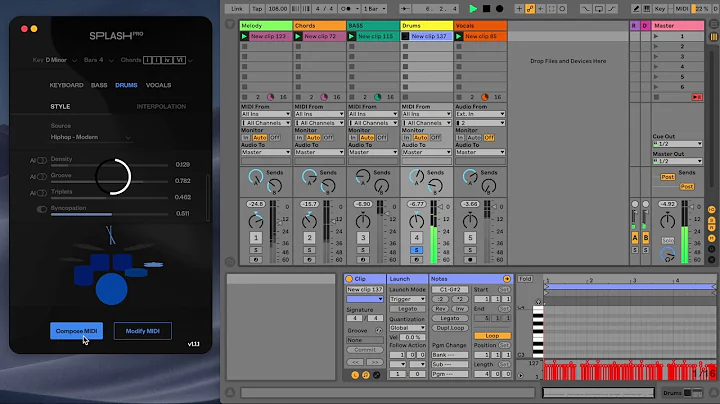Toggle the AI switch for Triplets

[x=41, y=193]
